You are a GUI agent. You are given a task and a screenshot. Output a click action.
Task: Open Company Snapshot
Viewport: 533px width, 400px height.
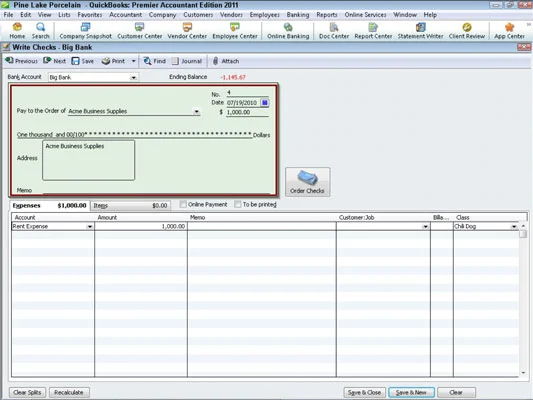pyautogui.click(x=85, y=31)
